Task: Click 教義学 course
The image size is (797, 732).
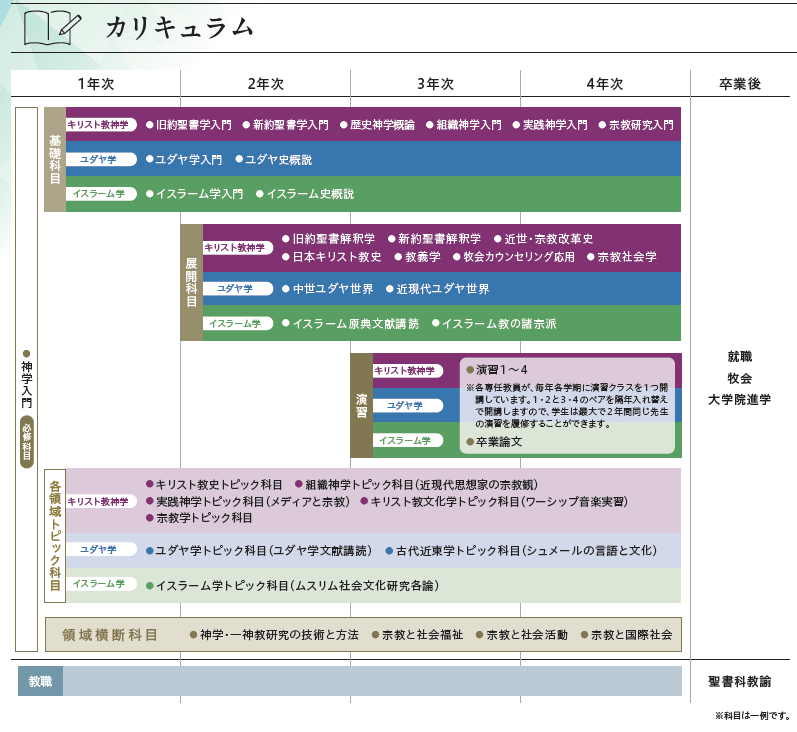Action: click(x=418, y=257)
